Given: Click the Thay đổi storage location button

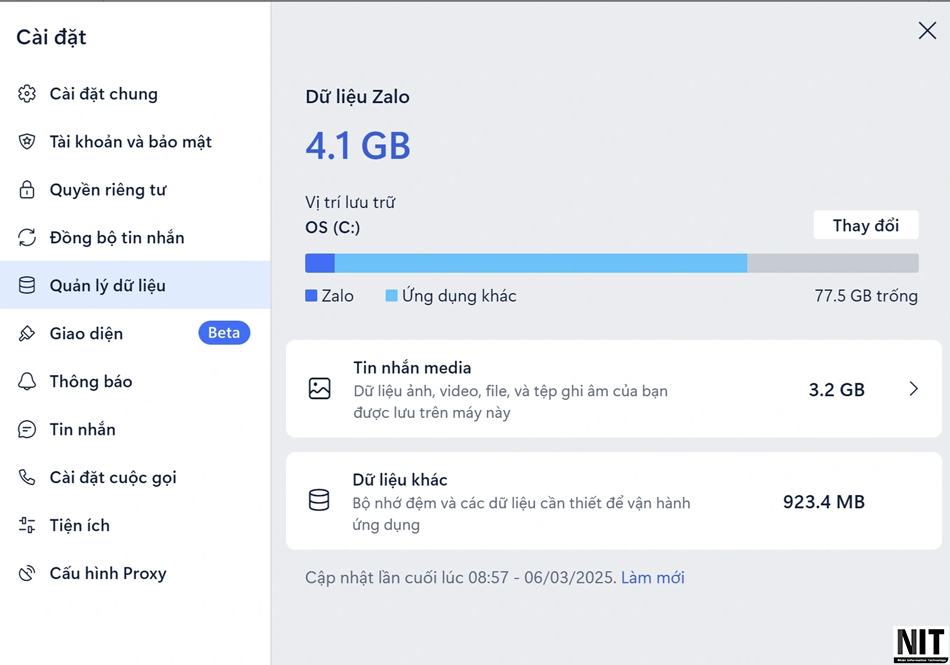Looking at the screenshot, I should 866,225.
